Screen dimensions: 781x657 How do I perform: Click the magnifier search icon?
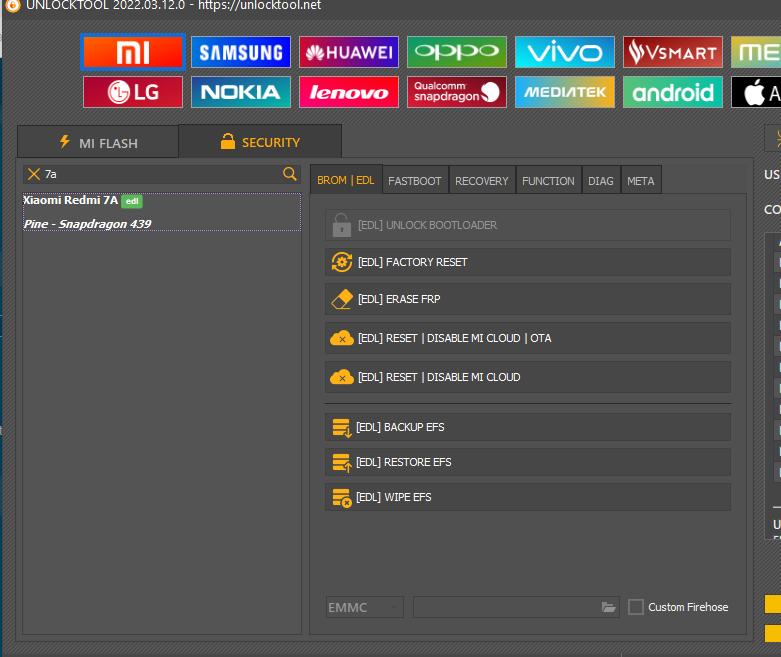[x=289, y=173]
